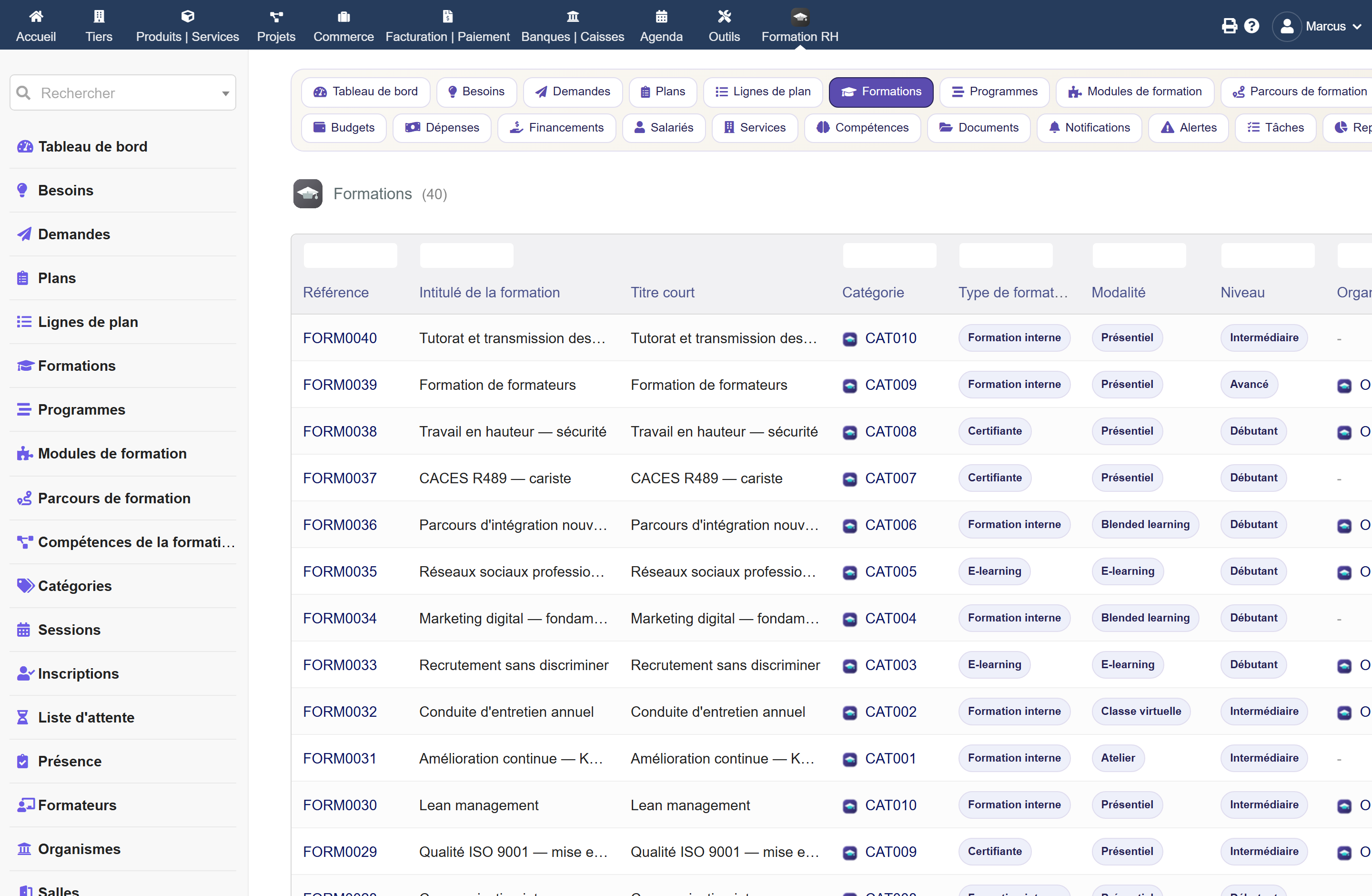
Task: Click the organisme icon in FORM0039 row
Action: point(1344,386)
